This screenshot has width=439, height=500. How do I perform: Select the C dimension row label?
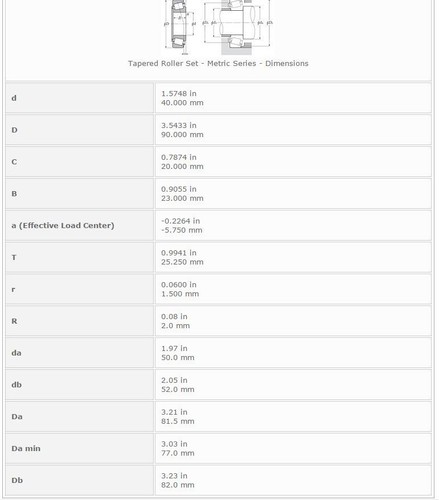click(x=14, y=162)
